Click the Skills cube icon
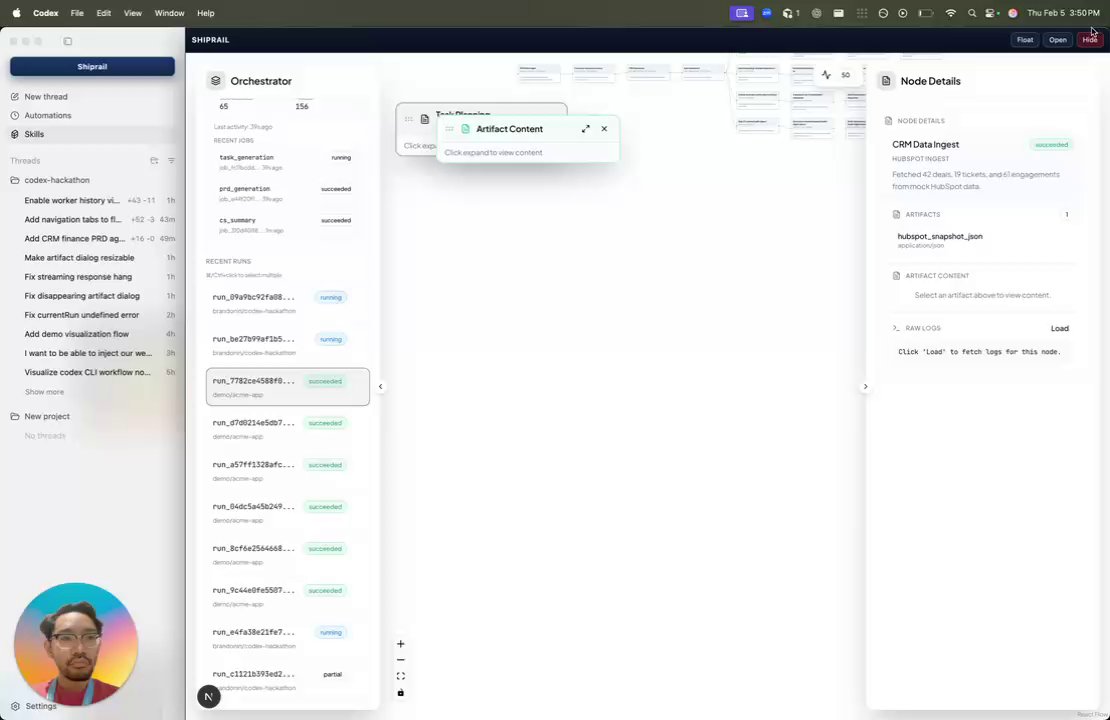The height and width of the screenshot is (720, 1110). [15, 134]
